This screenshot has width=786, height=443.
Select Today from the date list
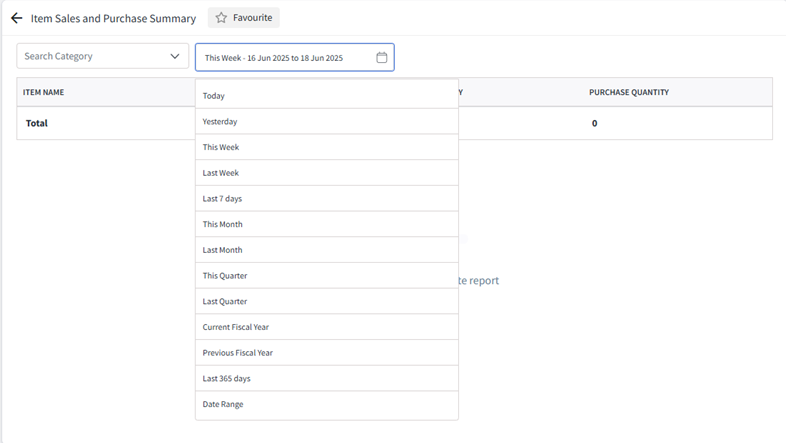point(327,96)
